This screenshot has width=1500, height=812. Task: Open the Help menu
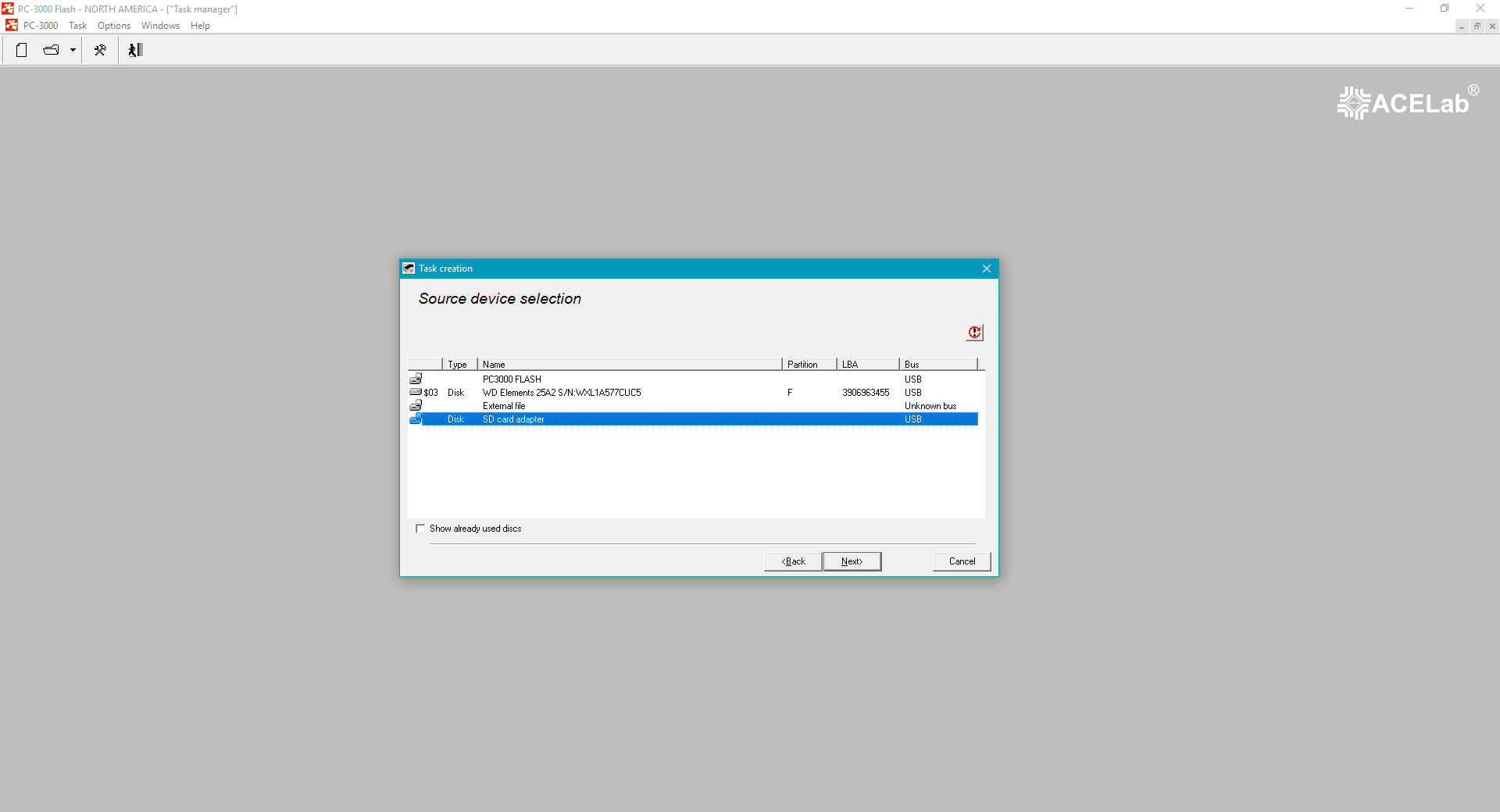[200, 26]
